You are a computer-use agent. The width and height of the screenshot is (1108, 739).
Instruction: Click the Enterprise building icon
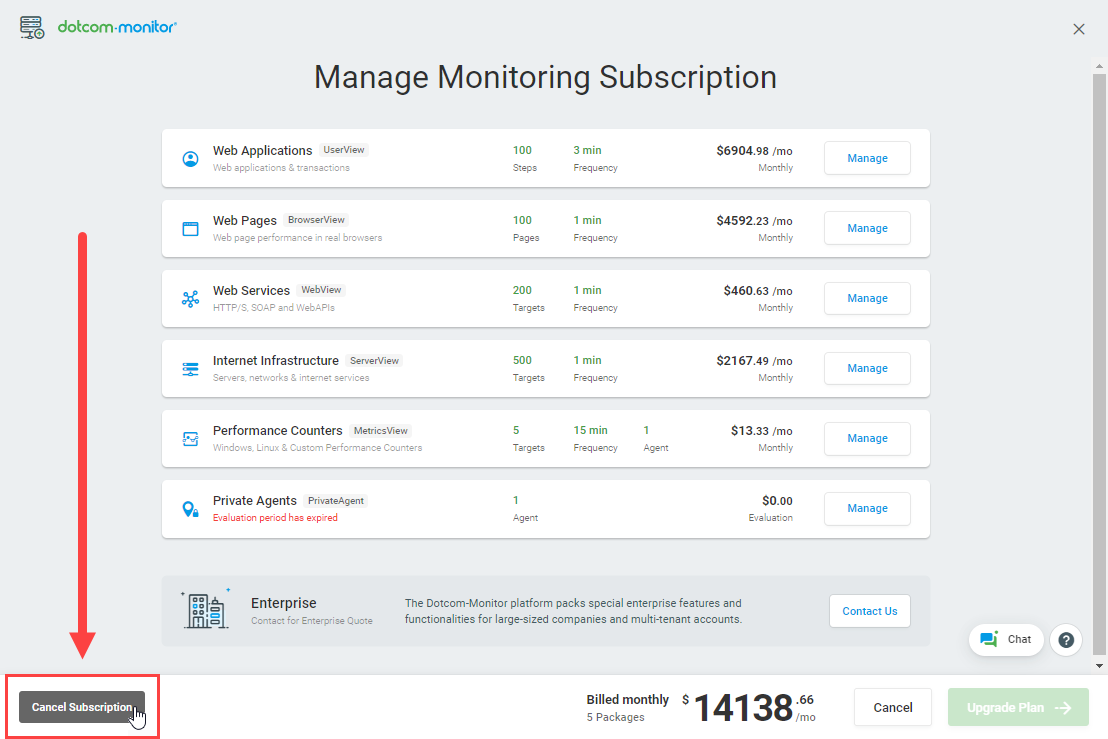206,610
